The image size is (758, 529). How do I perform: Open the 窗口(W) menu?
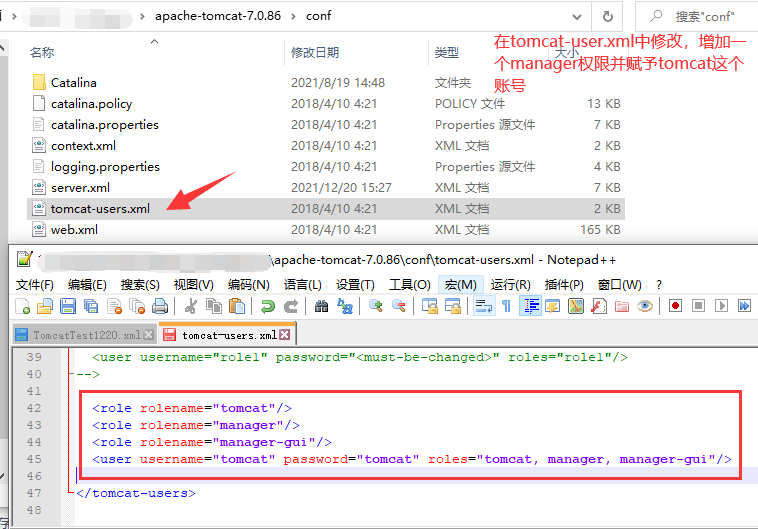coord(620,285)
